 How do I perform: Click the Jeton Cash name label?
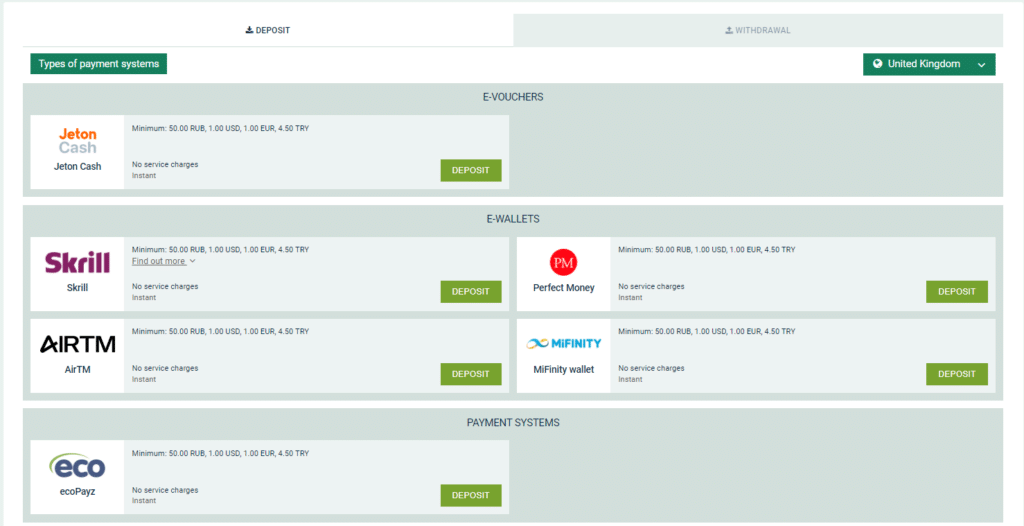click(78, 167)
